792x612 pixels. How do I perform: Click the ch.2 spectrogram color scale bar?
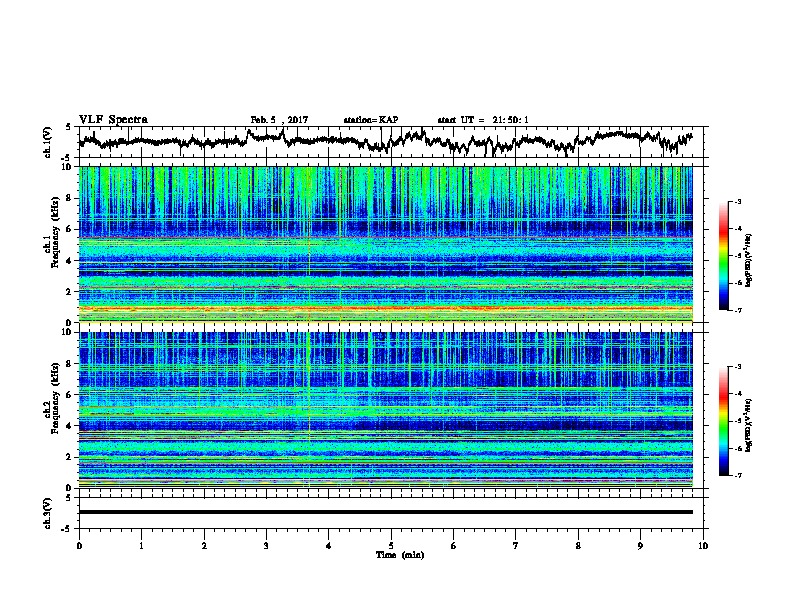[724, 421]
